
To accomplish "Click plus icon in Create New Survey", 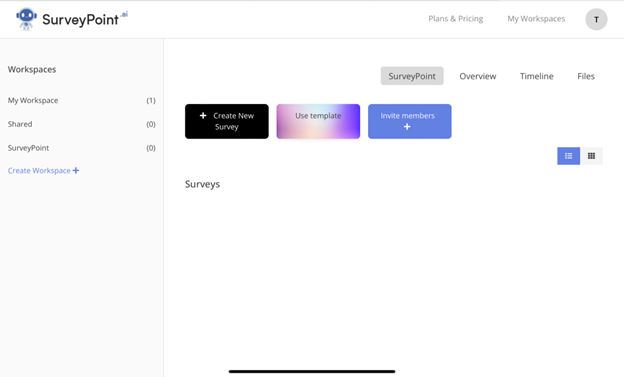I will tap(203, 115).
